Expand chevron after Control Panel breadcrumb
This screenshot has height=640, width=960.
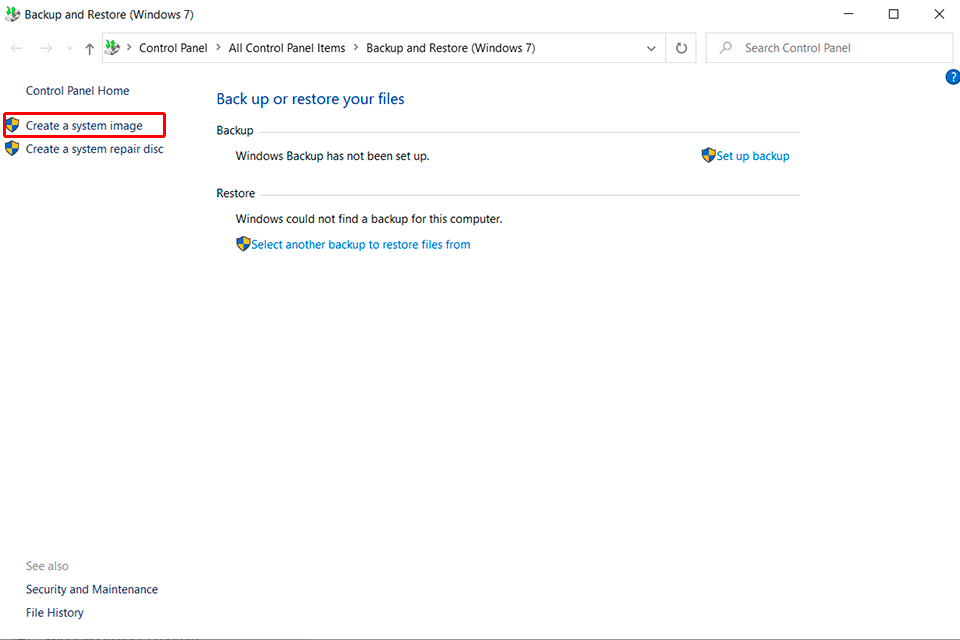coord(218,47)
